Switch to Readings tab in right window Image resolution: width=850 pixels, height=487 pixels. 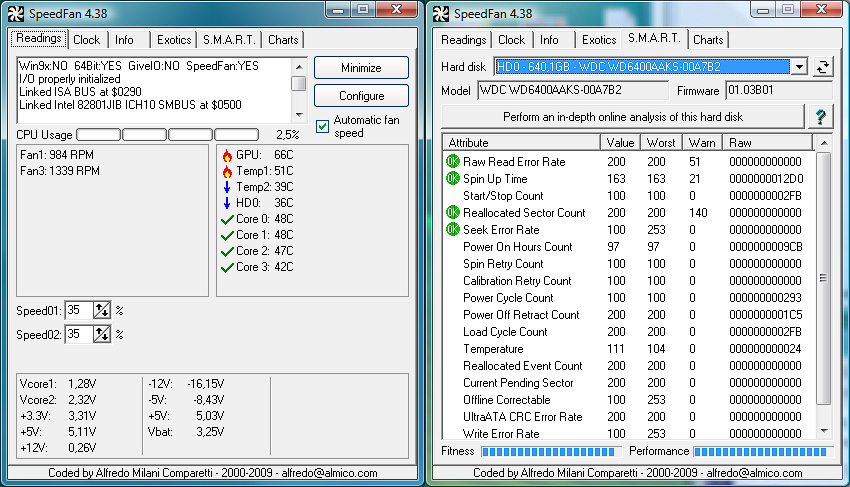pyautogui.click(x=463, y=40)
